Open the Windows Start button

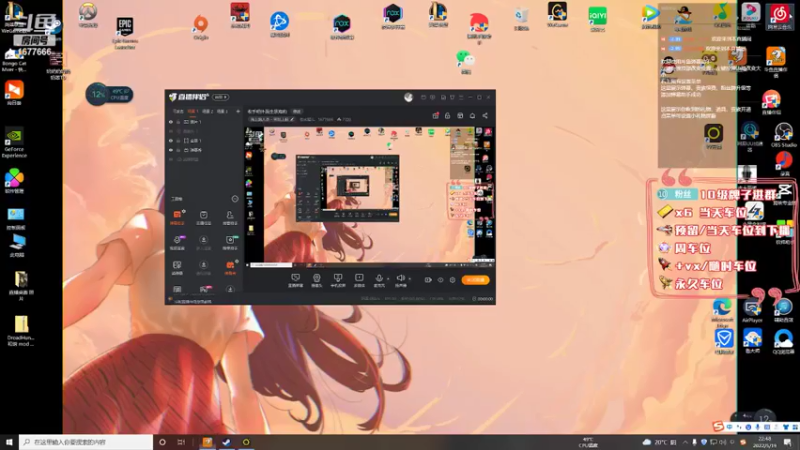click(9, 442)
